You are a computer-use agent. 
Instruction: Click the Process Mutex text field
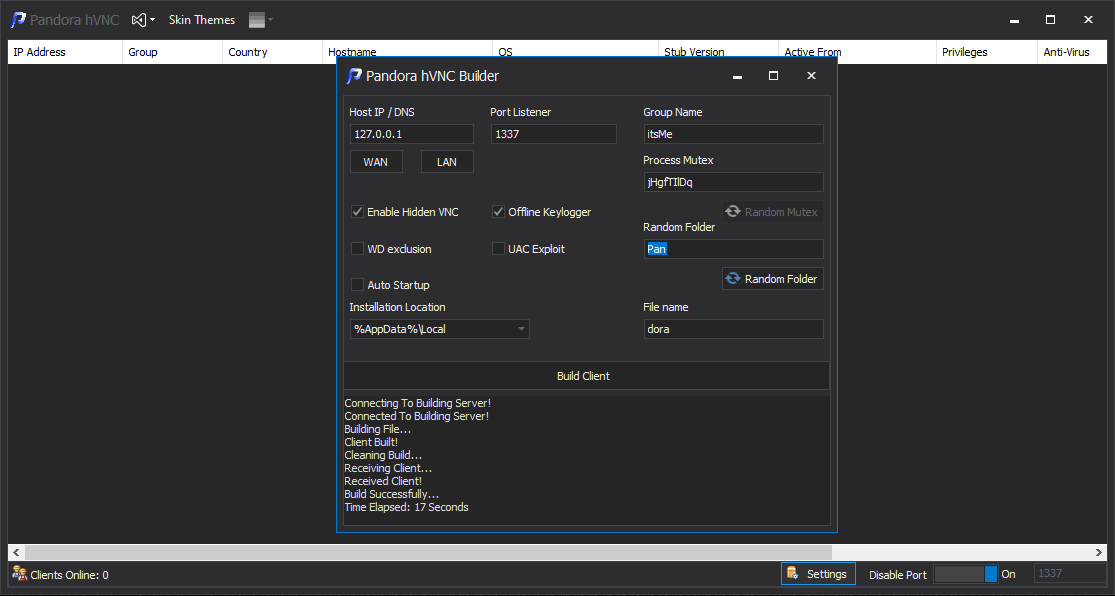[733, 182]
